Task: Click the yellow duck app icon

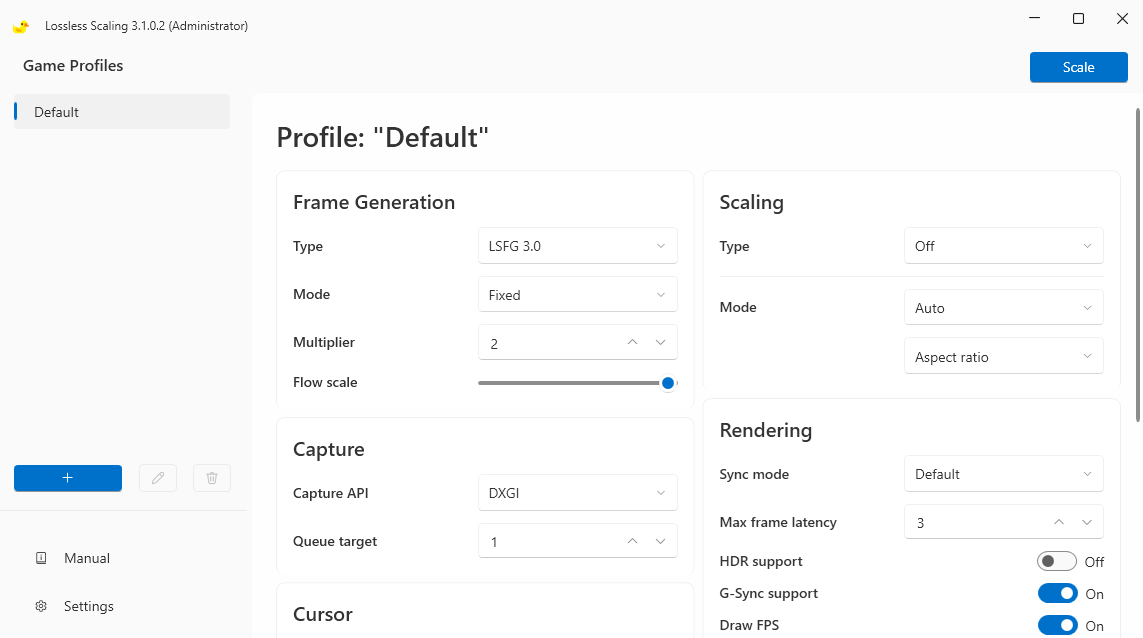Action: click(x=21, y=26)
